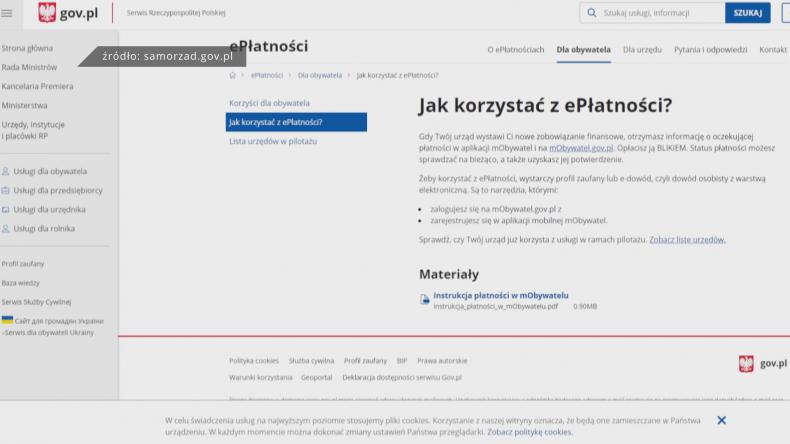Click the Jak korzystać z ePłatności? page heading

click(545, 105)
